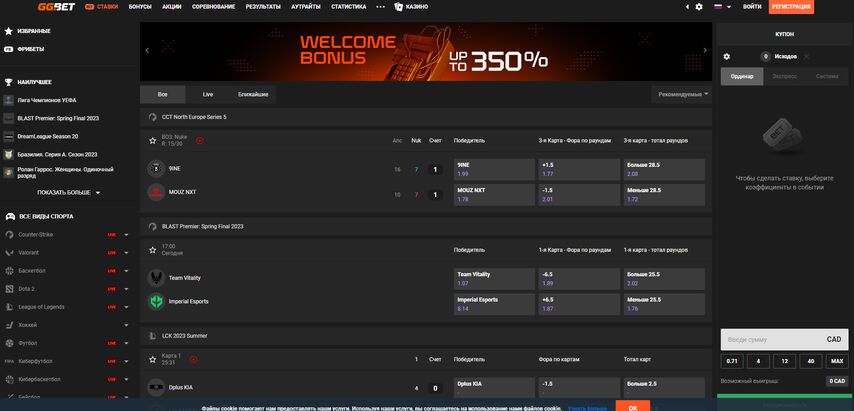This screenshot has height=411, width=854.
Task: Click the Баскетбол sport icon
Action: (9, 271)
